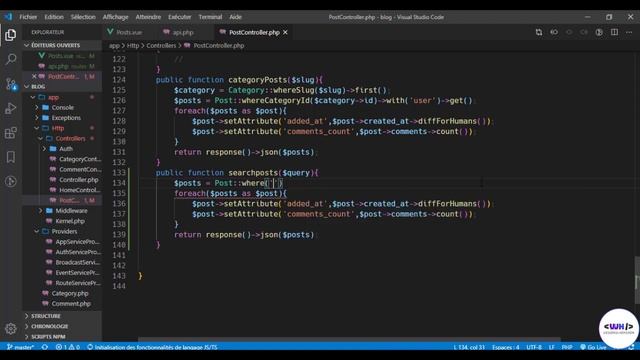Click the UTF-8 encoding indicator
This screenshot has width=640, height=360.
click(x=534, y=347)
